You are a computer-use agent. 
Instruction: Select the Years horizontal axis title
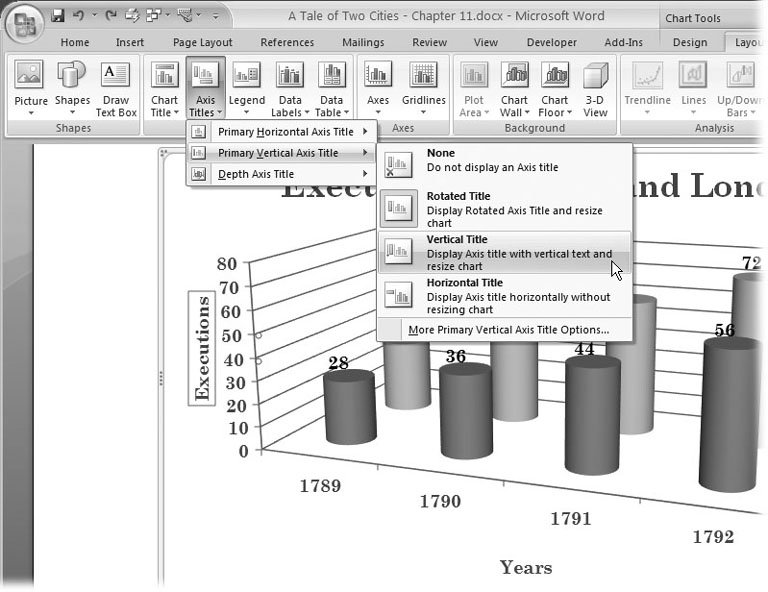click(x=526, y=568)
